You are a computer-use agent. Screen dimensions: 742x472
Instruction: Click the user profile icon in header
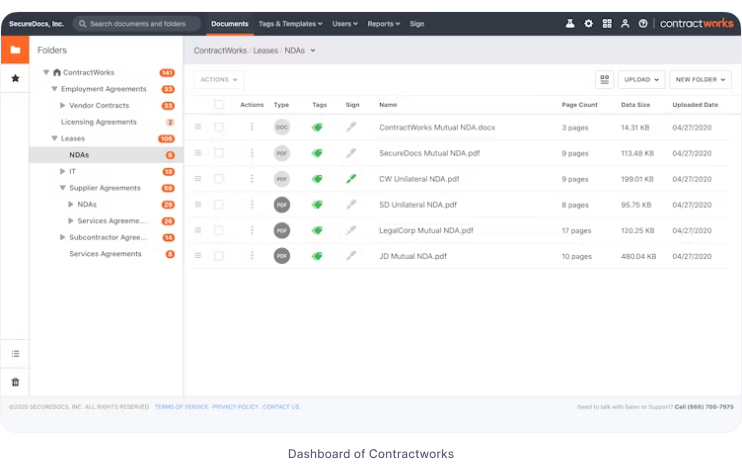click(625, 23)
